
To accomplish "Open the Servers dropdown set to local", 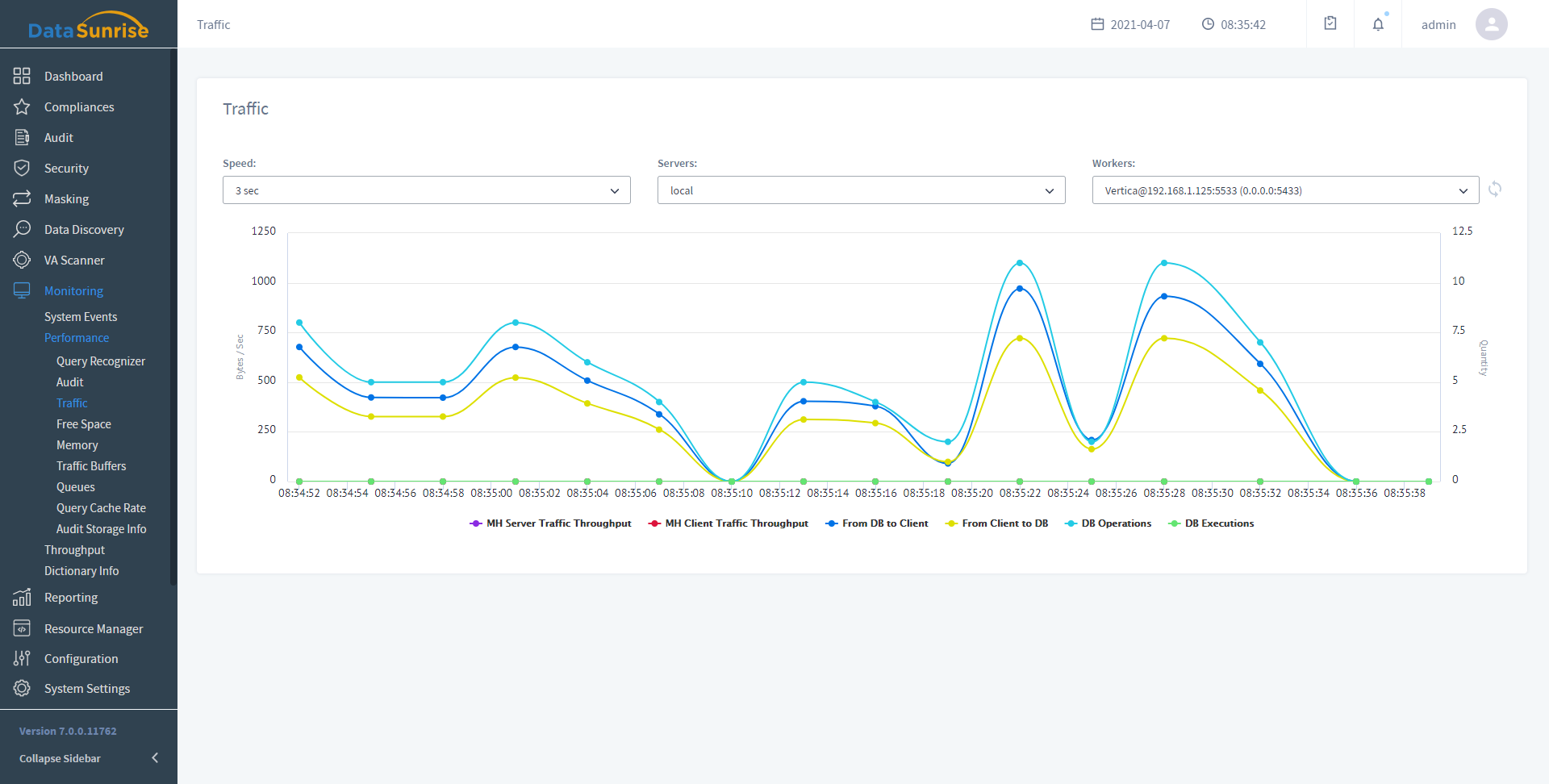I will (x=861, y=190).
